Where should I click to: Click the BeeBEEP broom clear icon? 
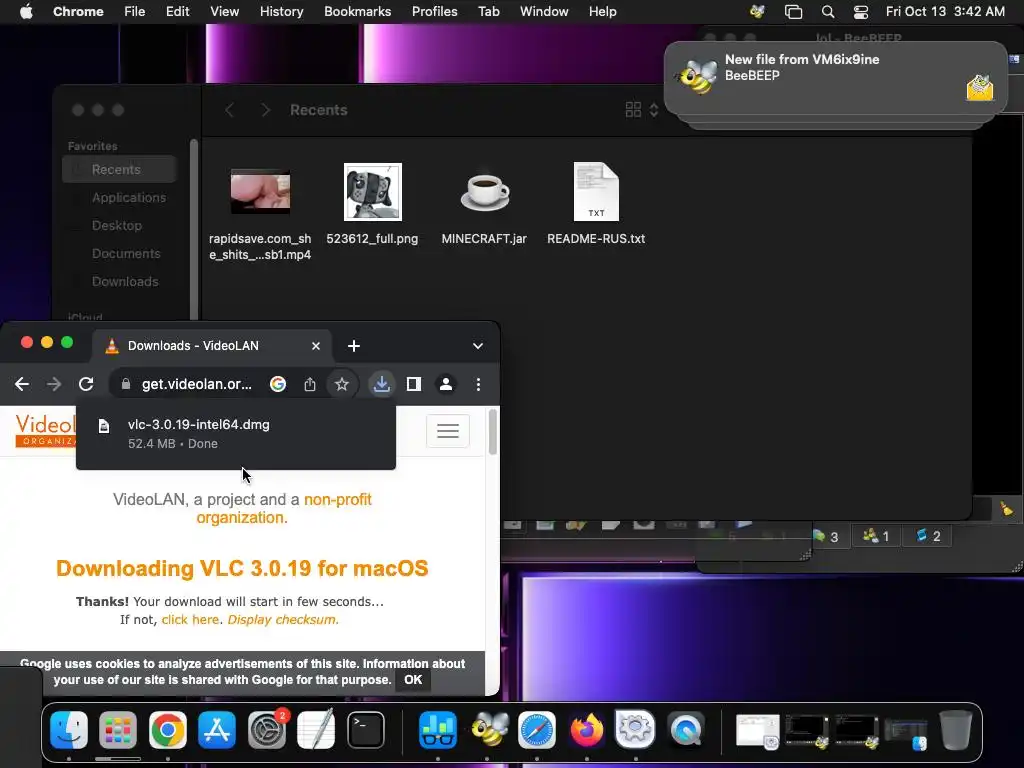coord(1006,509)
